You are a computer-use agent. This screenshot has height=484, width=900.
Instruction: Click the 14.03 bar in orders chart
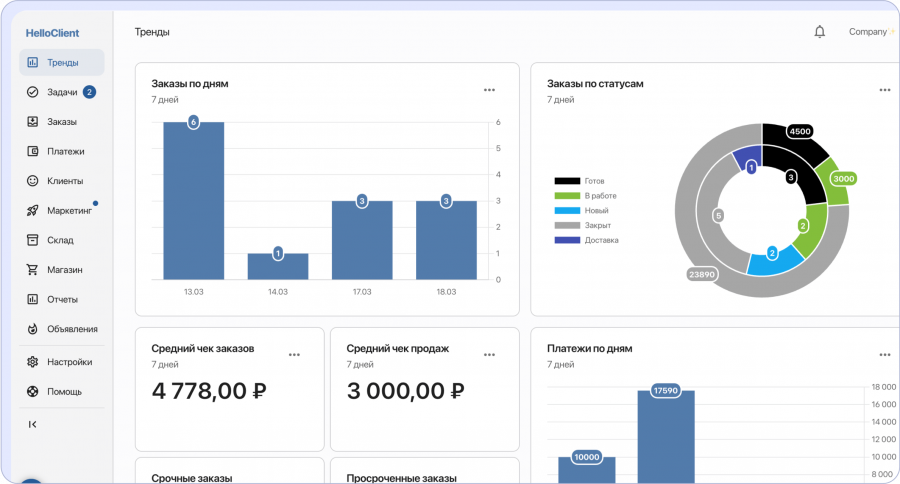tap(278, 266)
